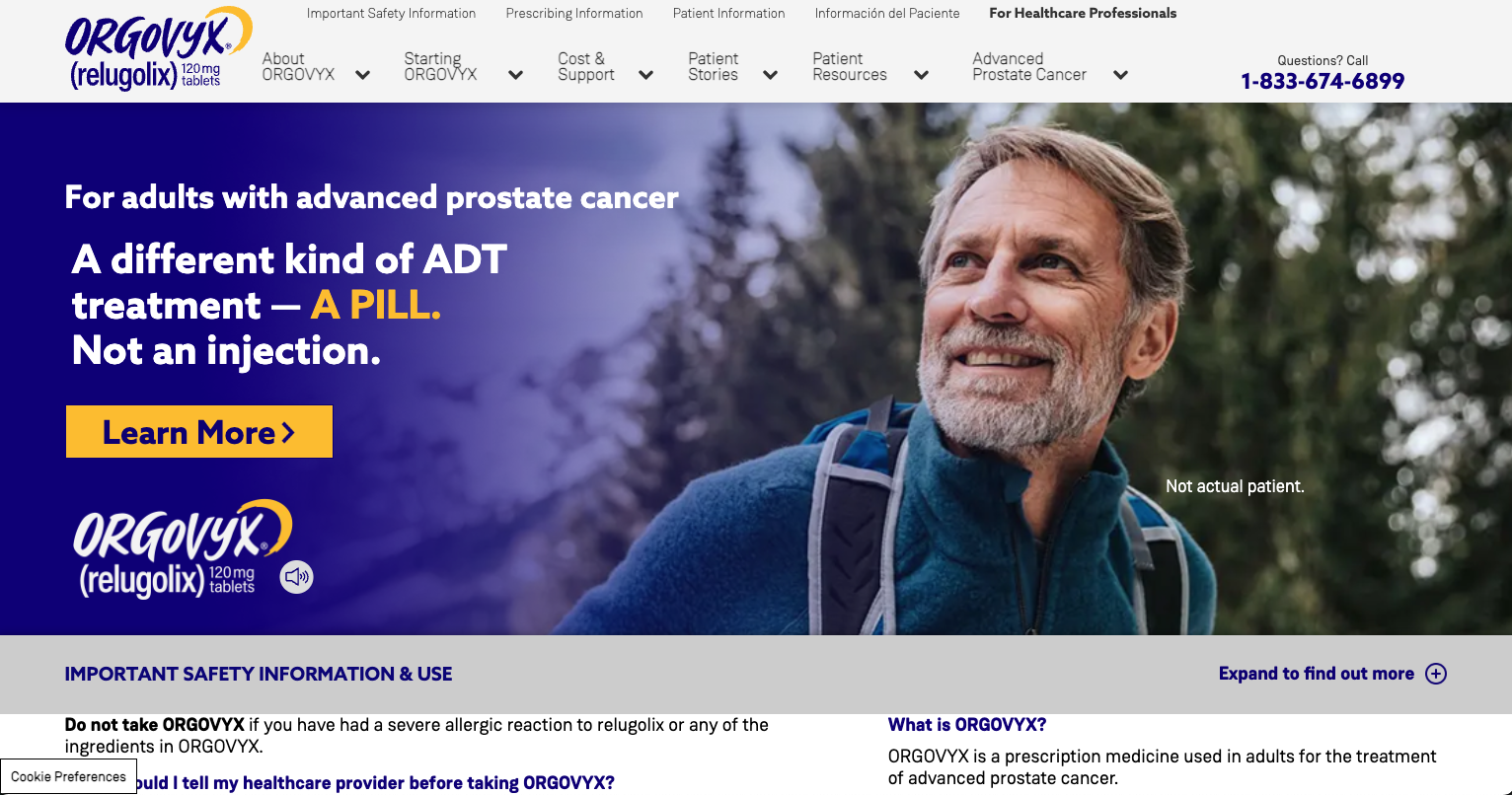Screen dimensions: 1512x795
Task: Toggle the speaker audio icon
Action: pos(297,577)
